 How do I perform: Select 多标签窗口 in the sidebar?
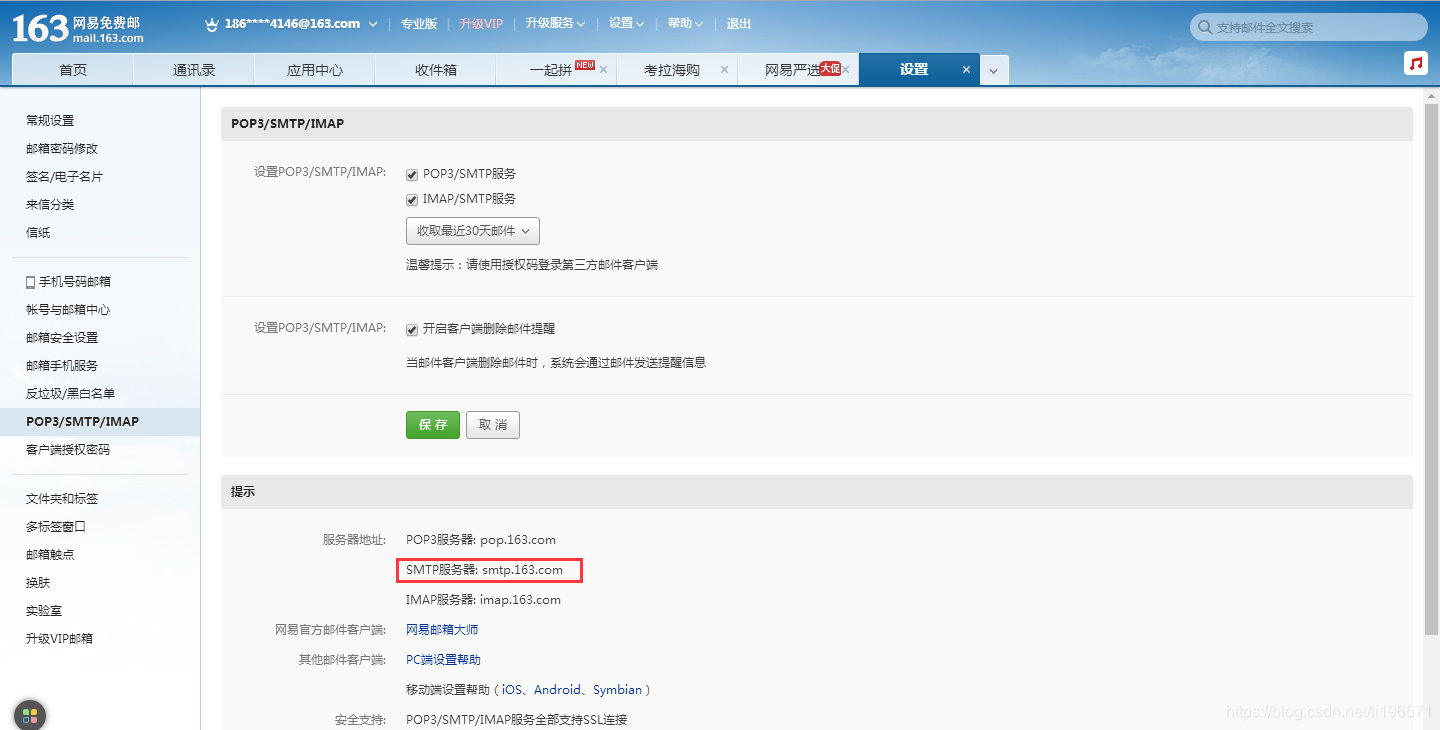pos(56,527)
